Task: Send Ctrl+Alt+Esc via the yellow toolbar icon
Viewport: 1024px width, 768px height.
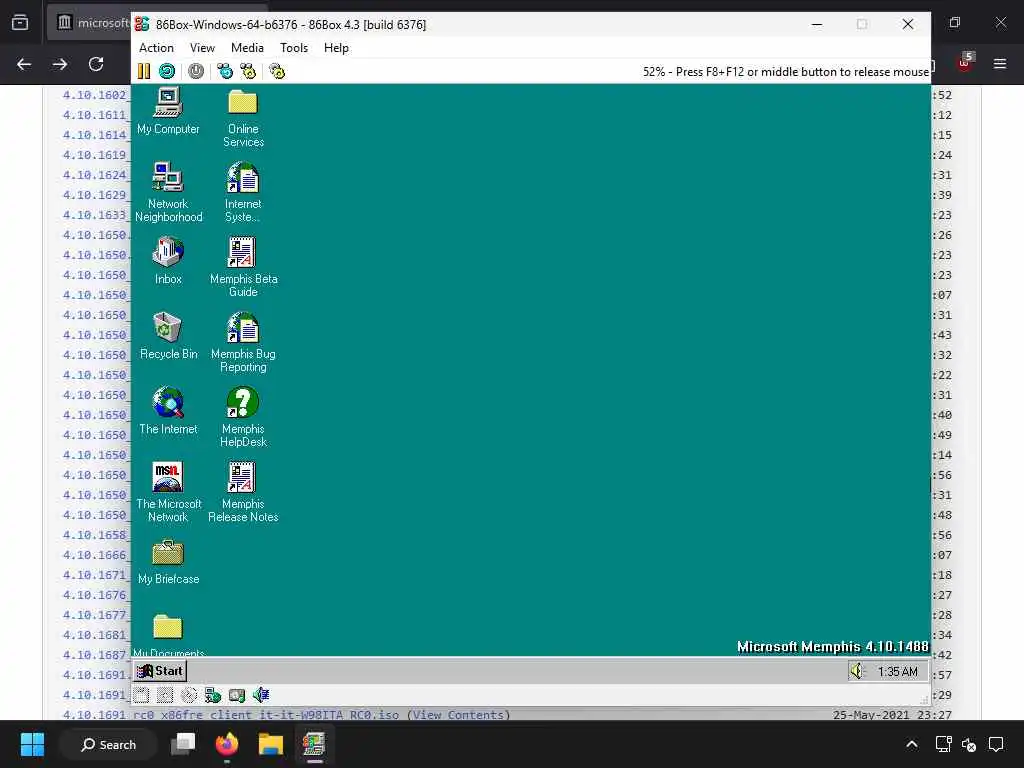Action: click(248, 71)
